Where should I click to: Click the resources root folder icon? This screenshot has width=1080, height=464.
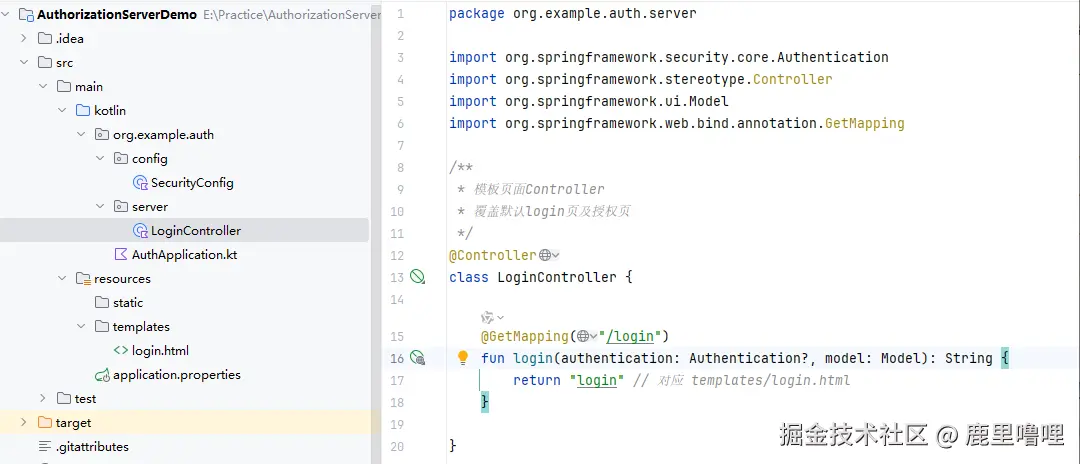[x=83, y=279]
